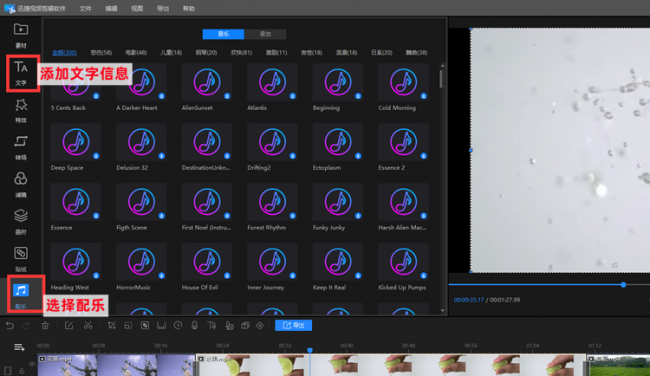The height and width of the screenshot is (376, 650).
Task: Toggle the video track lock icon
Action: pyautogui.click(x=22, y=370)
